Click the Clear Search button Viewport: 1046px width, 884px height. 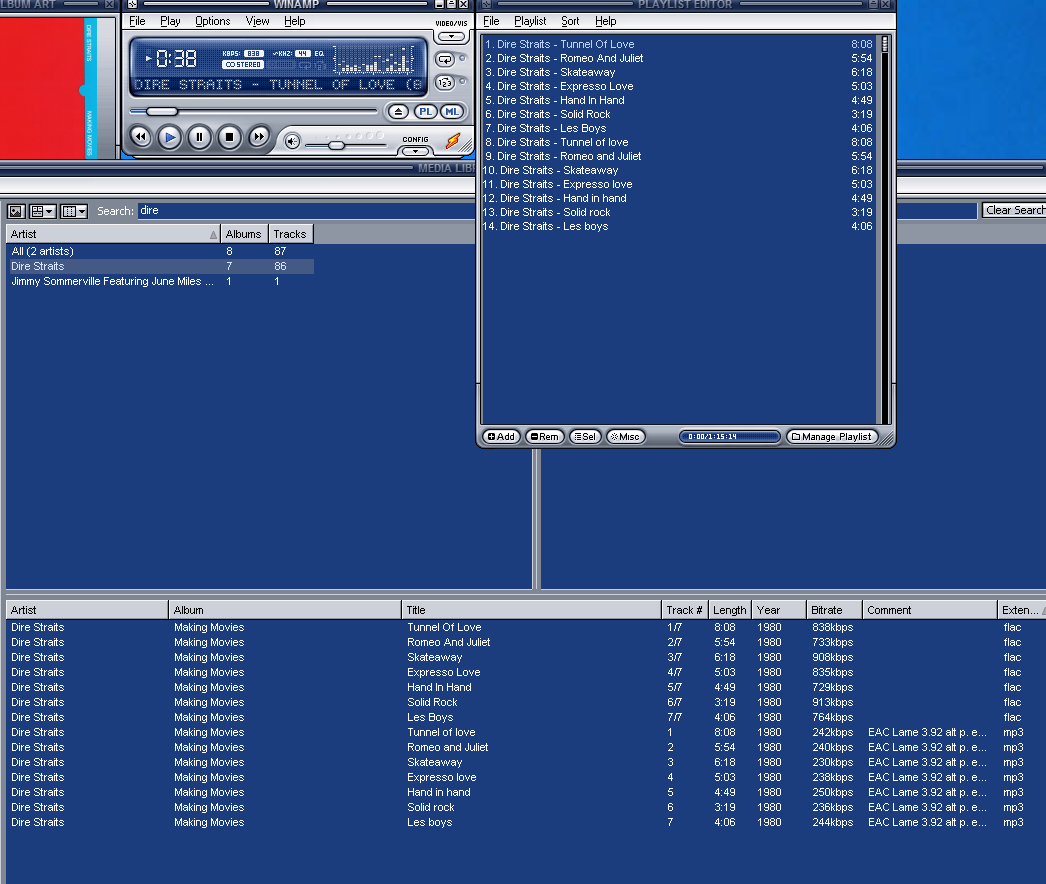click(x=1014, y=210)
